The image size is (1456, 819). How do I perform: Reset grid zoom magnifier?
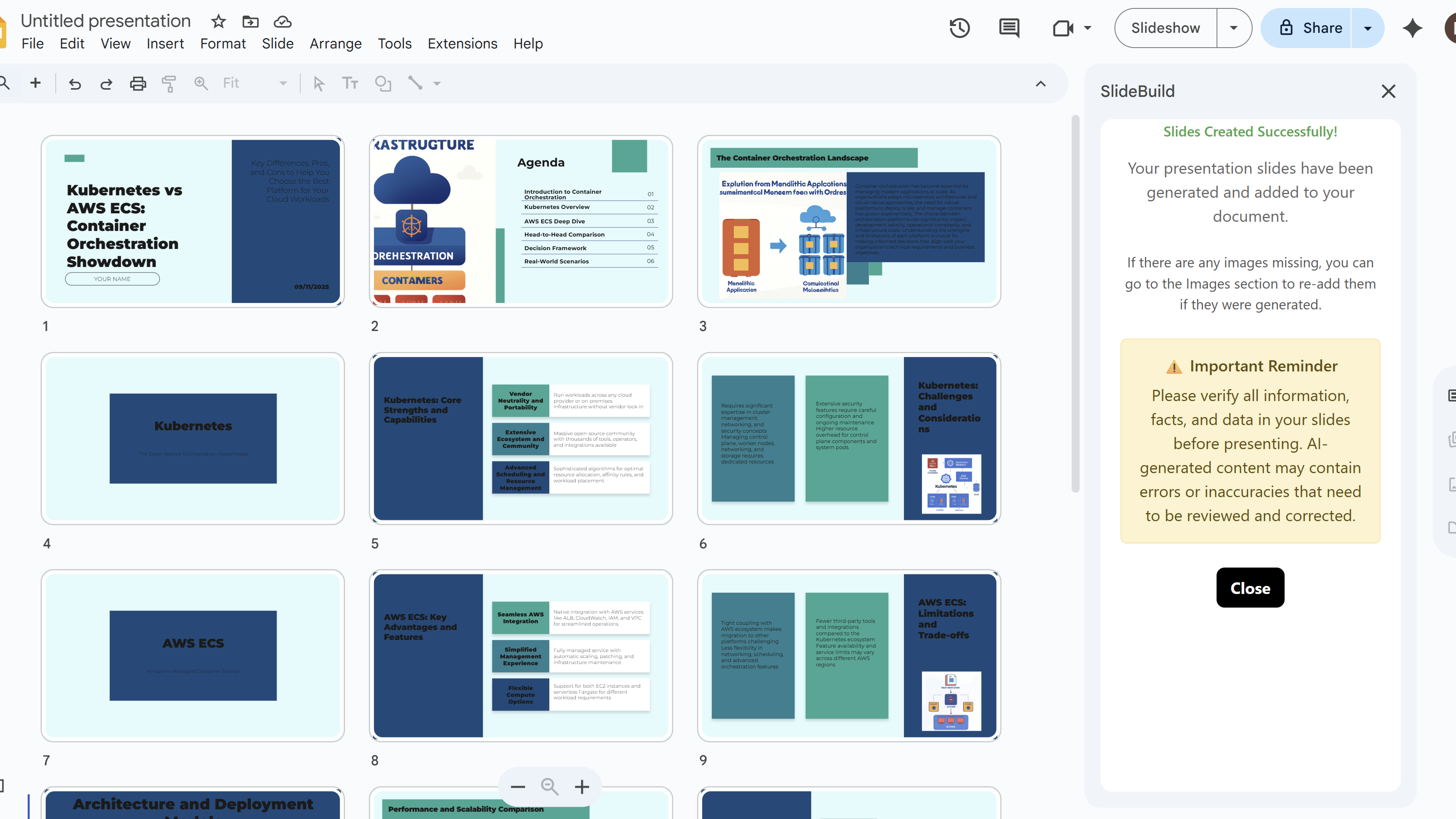tap(549, 786)
